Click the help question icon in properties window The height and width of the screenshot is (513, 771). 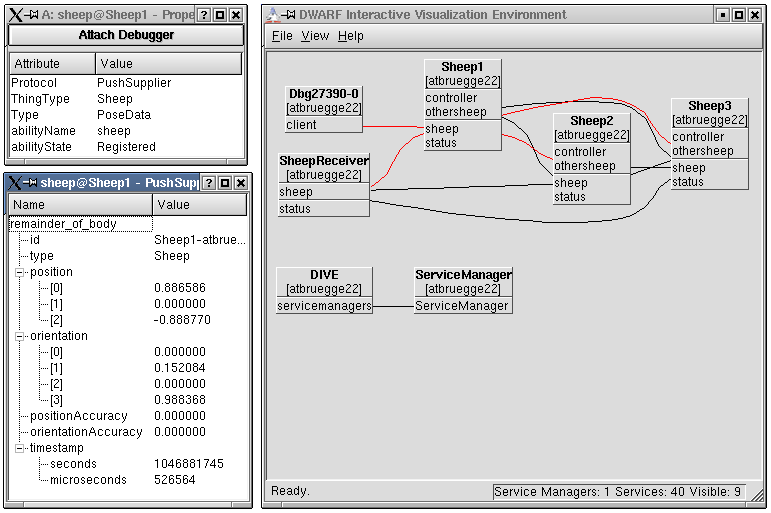204,15
